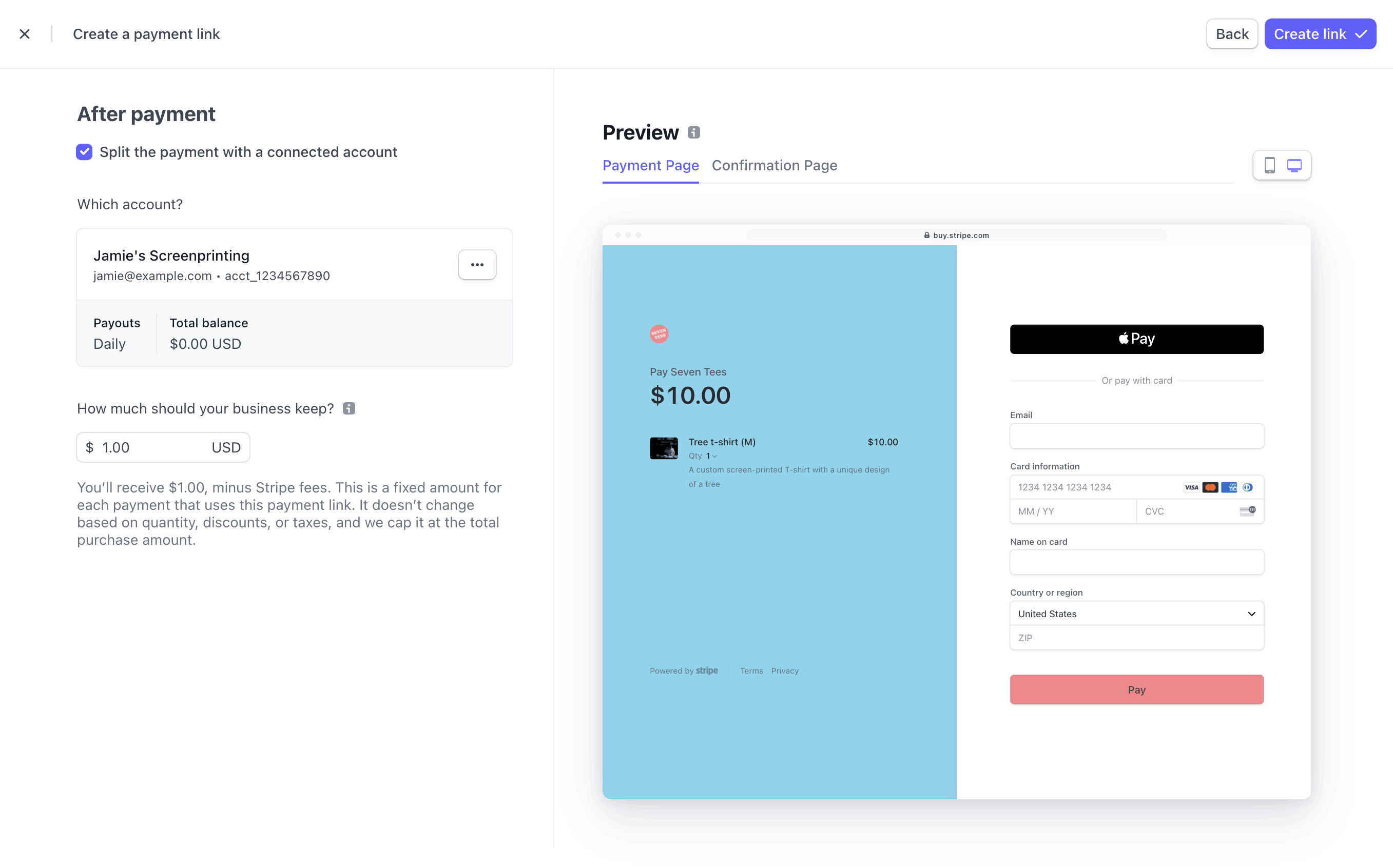This screenshot has width=1393, height=868.
Task: Click the Pay button to submit payment
Action: 1137,689
